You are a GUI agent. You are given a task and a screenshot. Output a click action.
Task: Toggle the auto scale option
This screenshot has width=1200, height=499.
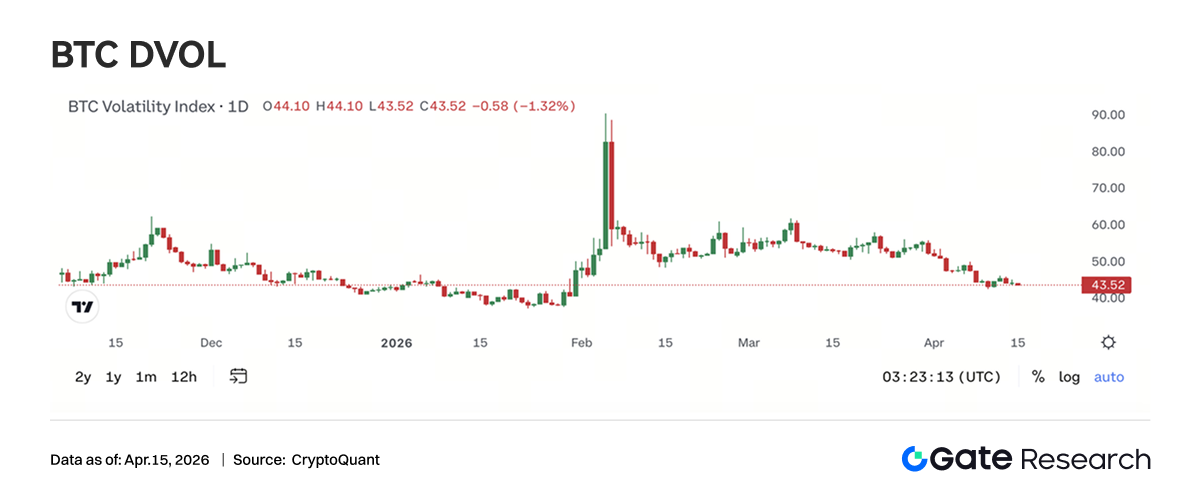(1109, 377)
